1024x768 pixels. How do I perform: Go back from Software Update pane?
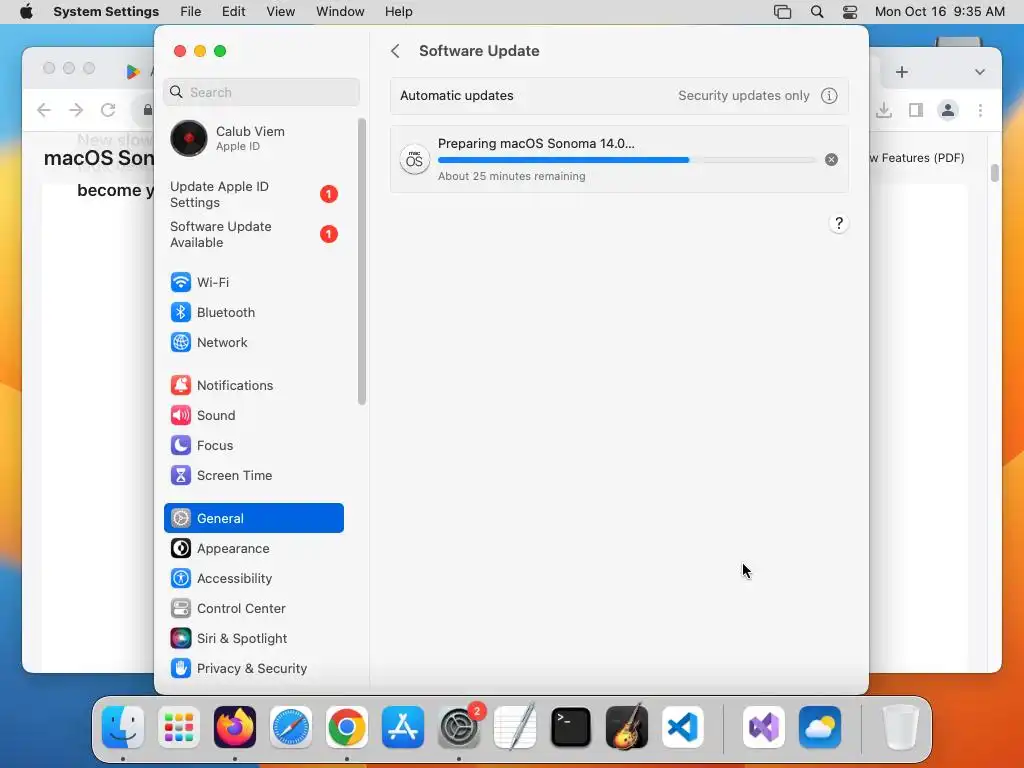pyautogui.click(x=395, y=51)
